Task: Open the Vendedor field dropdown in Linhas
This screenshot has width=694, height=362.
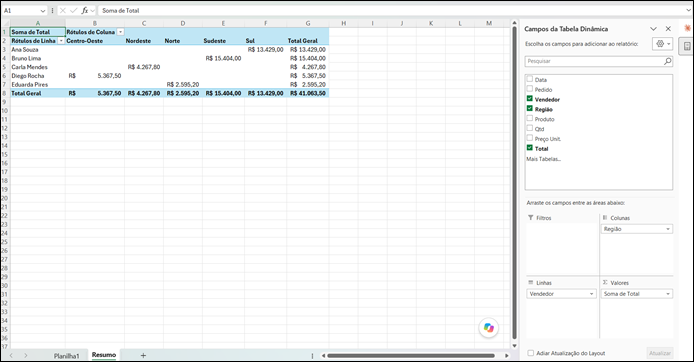Action: (x=591, y=294)
